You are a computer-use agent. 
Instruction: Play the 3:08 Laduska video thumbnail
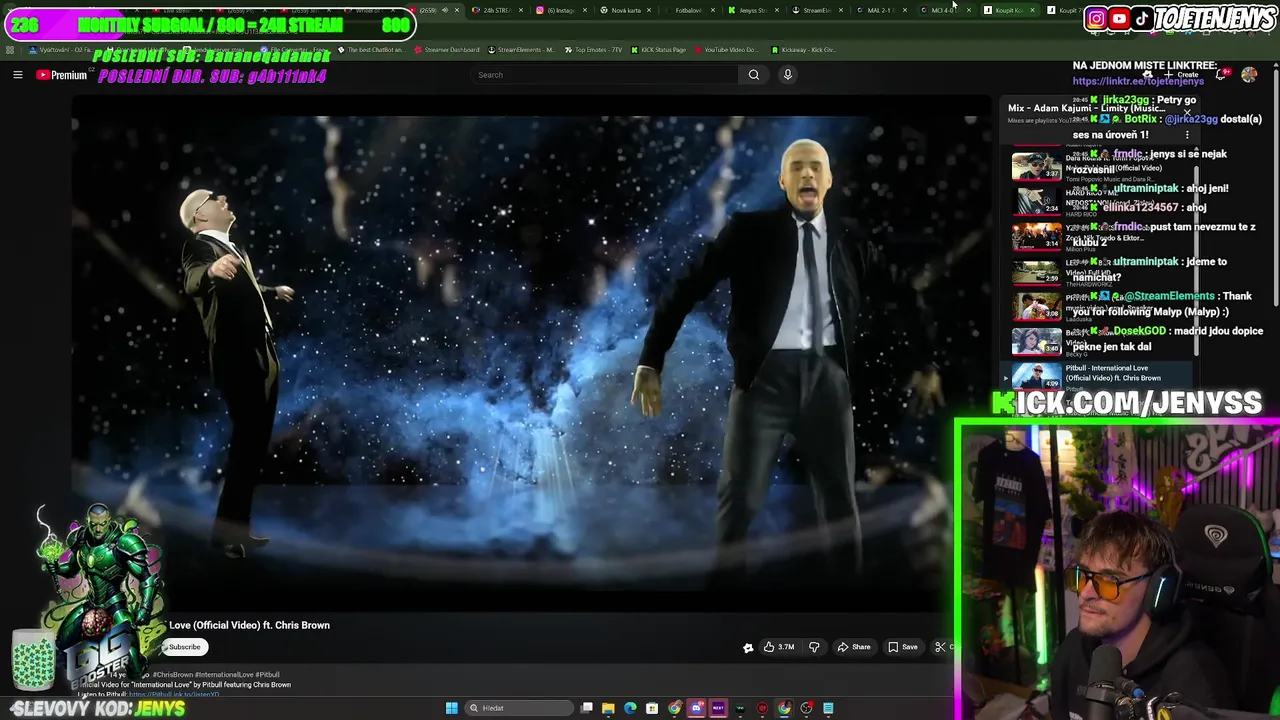coord(1036,307)
